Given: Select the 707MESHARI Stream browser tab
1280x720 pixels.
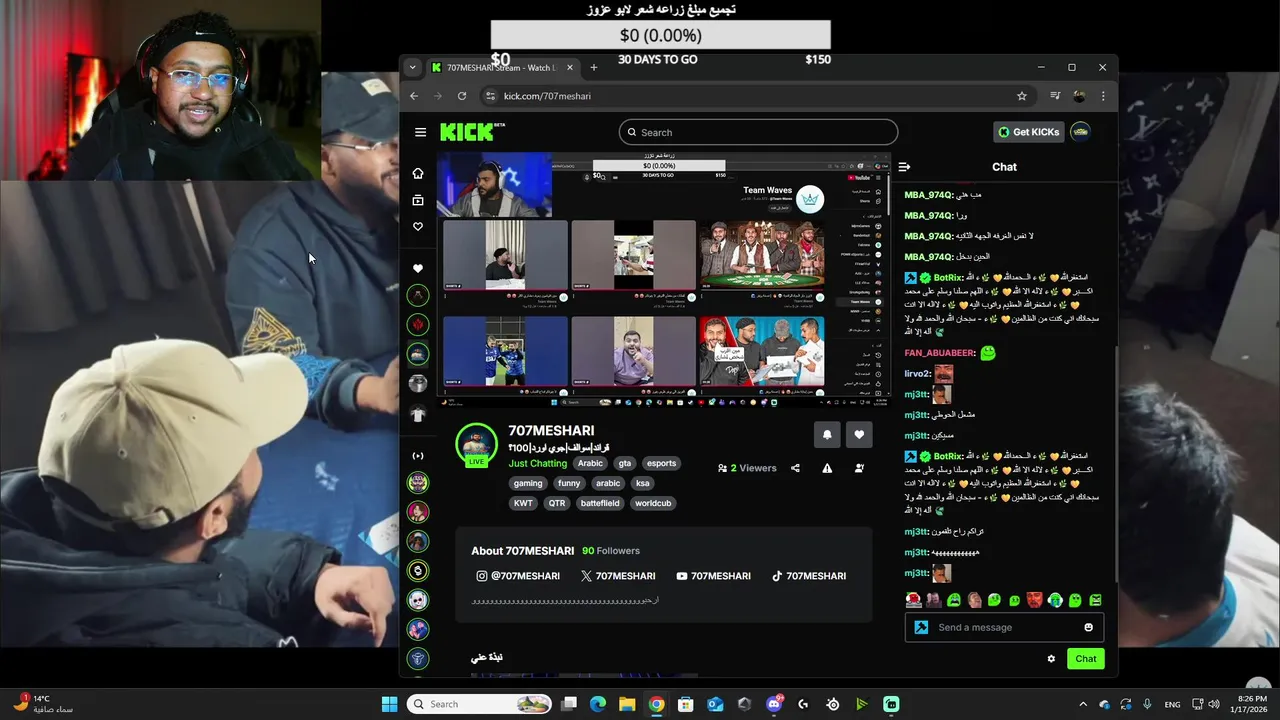Looking at the screenshot, I should click(x=503, y=67).
